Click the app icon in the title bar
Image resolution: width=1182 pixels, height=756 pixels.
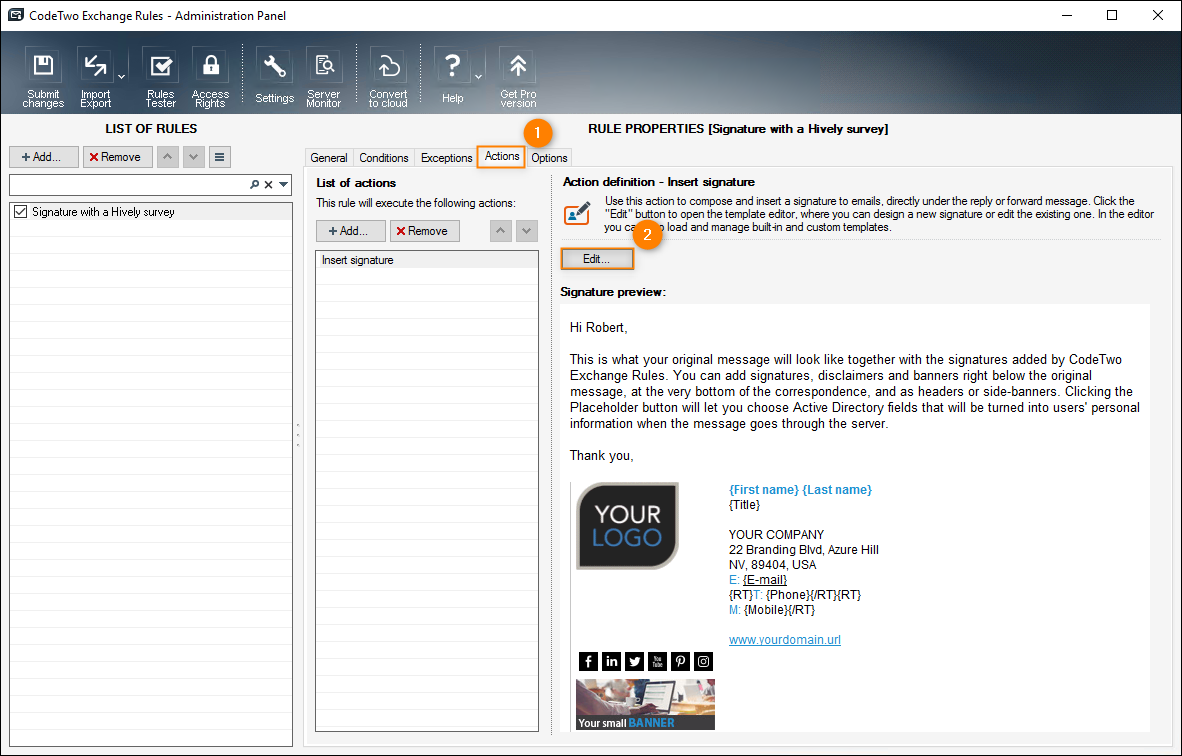pyautogui.click(x=15, y=15)
